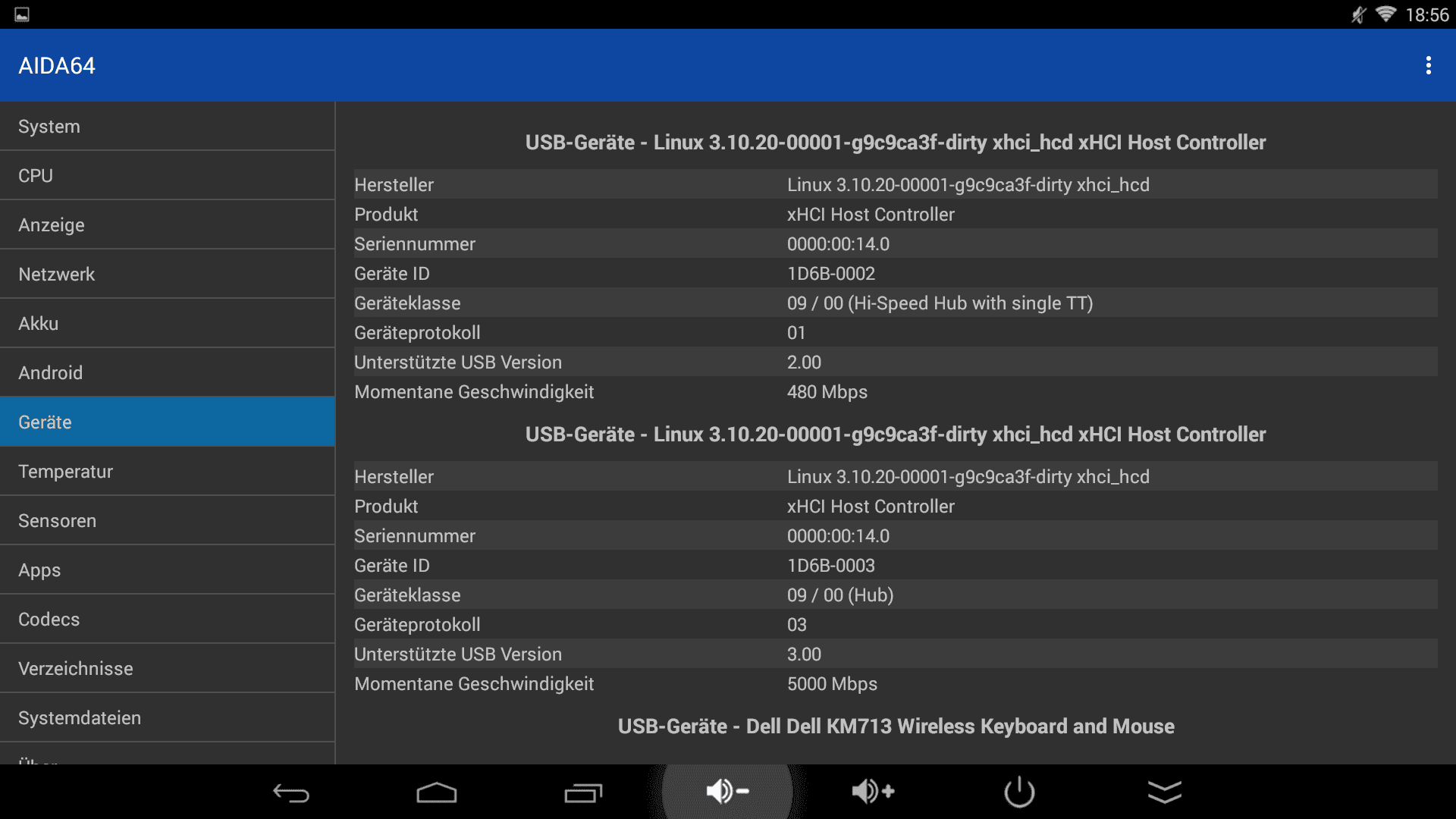
Task: Open the CPU section
Action: pos(167,176)
